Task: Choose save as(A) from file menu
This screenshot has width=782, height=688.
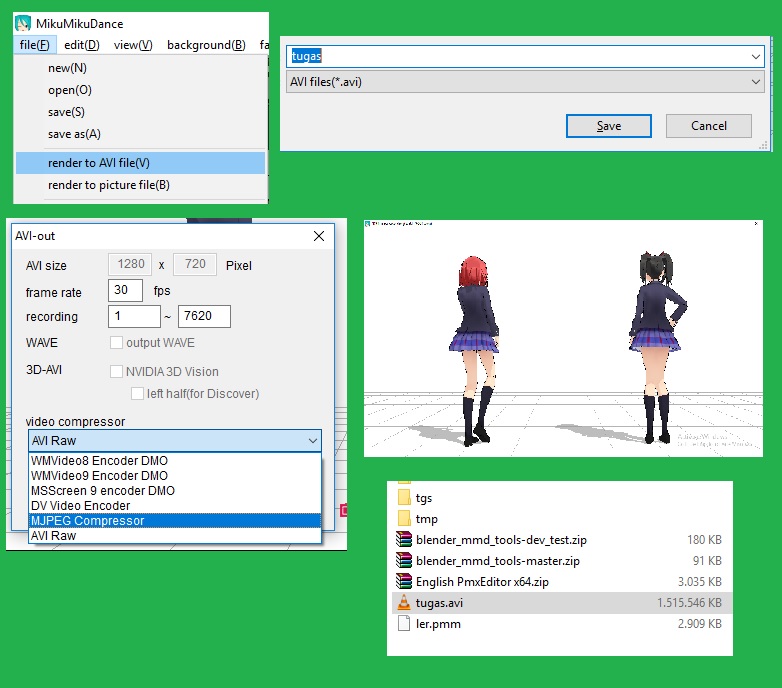Action: (x=140, y=134)
